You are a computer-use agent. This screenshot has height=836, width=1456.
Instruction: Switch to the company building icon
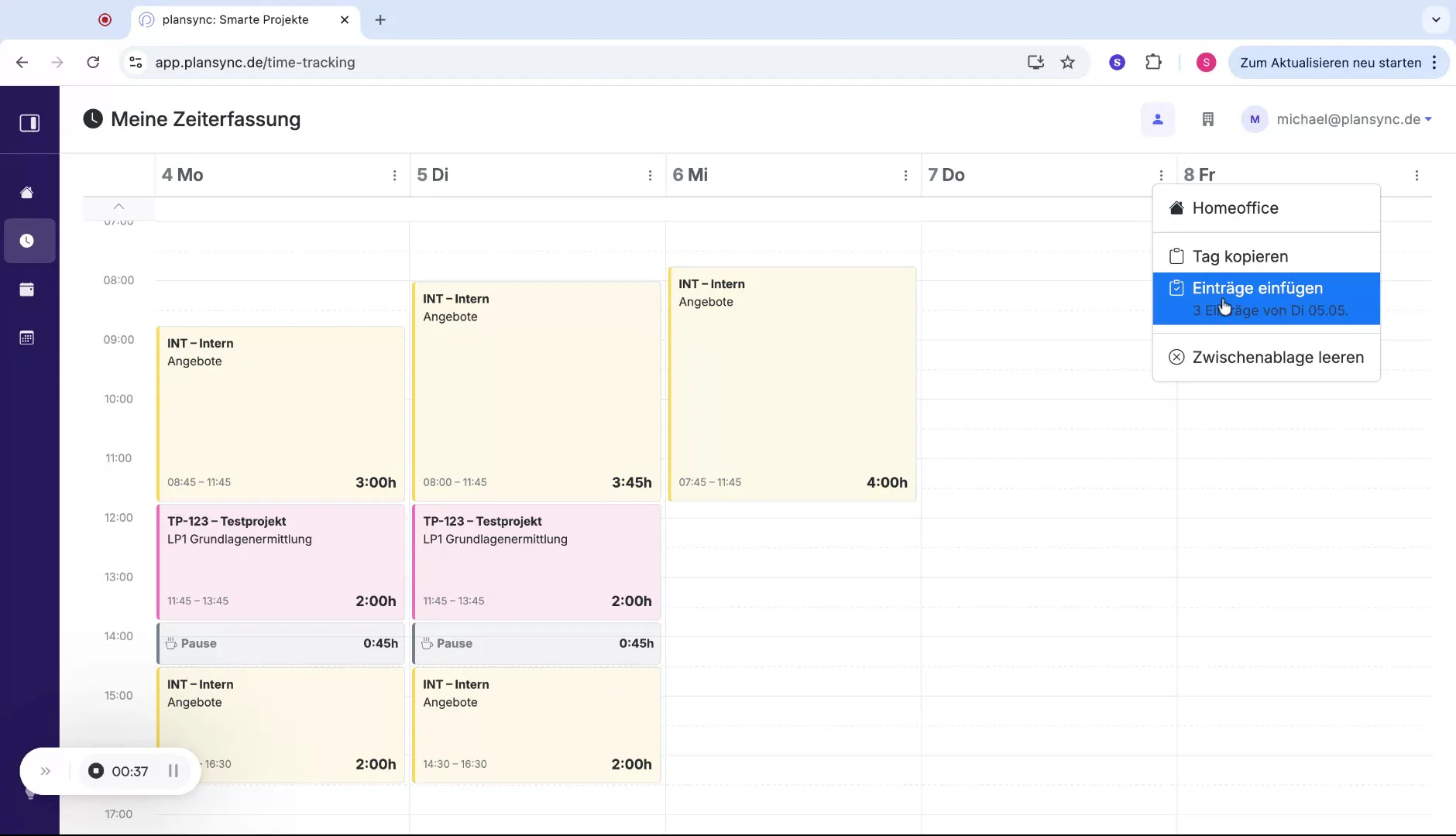1207,119
